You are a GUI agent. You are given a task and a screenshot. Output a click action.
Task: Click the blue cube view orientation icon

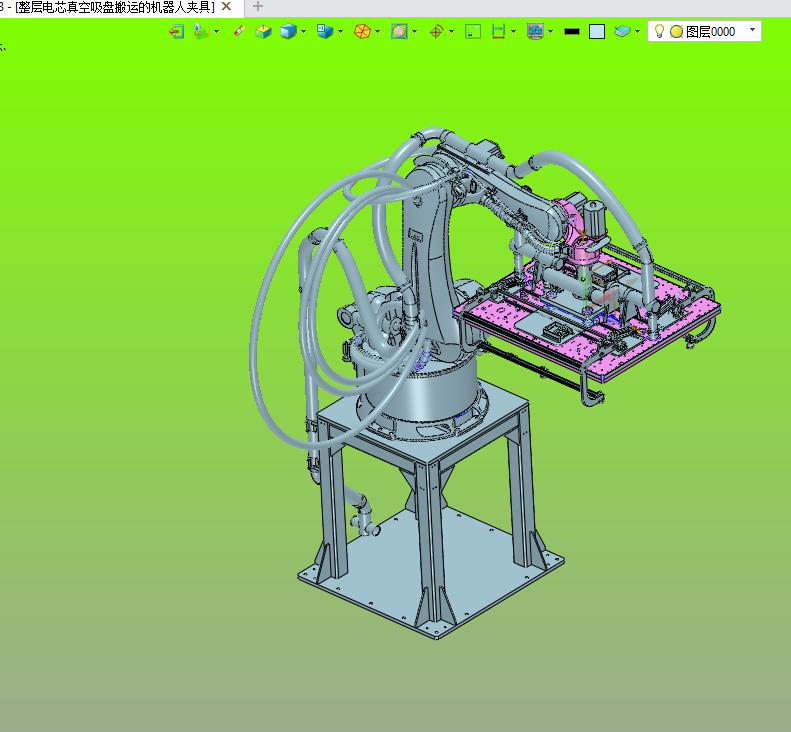pyautogui.click(x=325, y=31)
